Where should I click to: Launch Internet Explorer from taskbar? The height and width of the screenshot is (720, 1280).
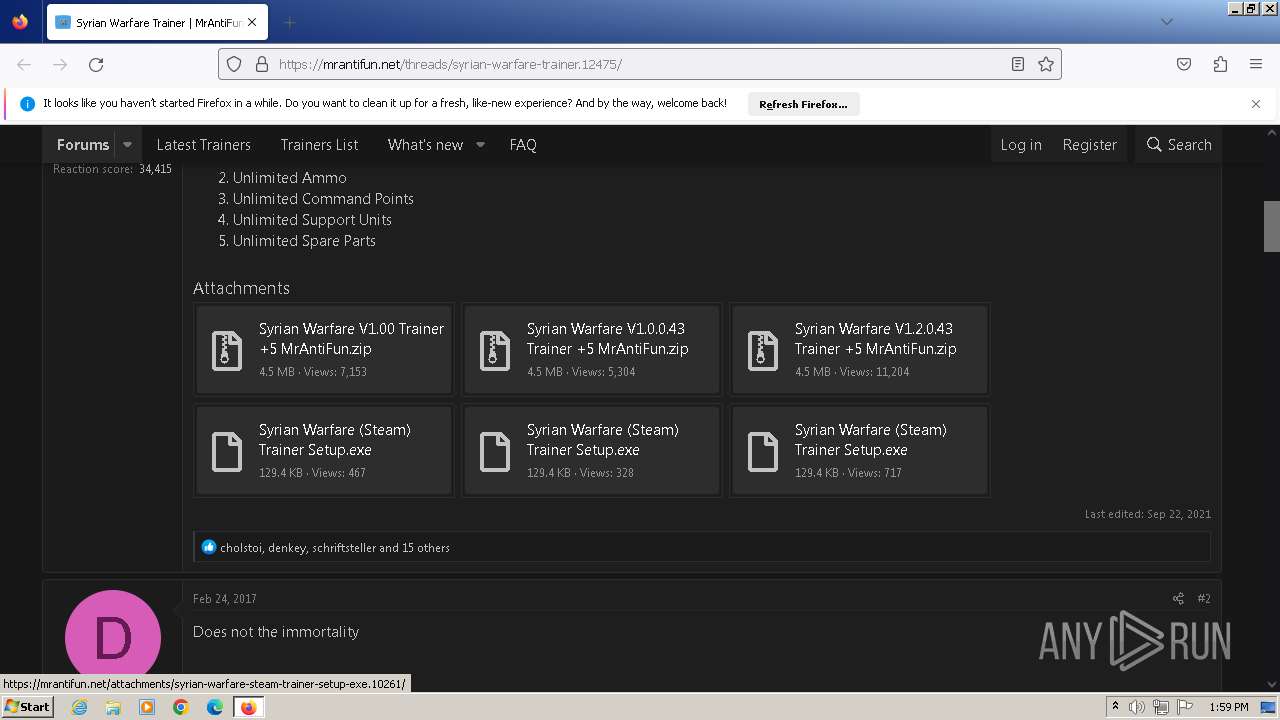pos(79,707)
